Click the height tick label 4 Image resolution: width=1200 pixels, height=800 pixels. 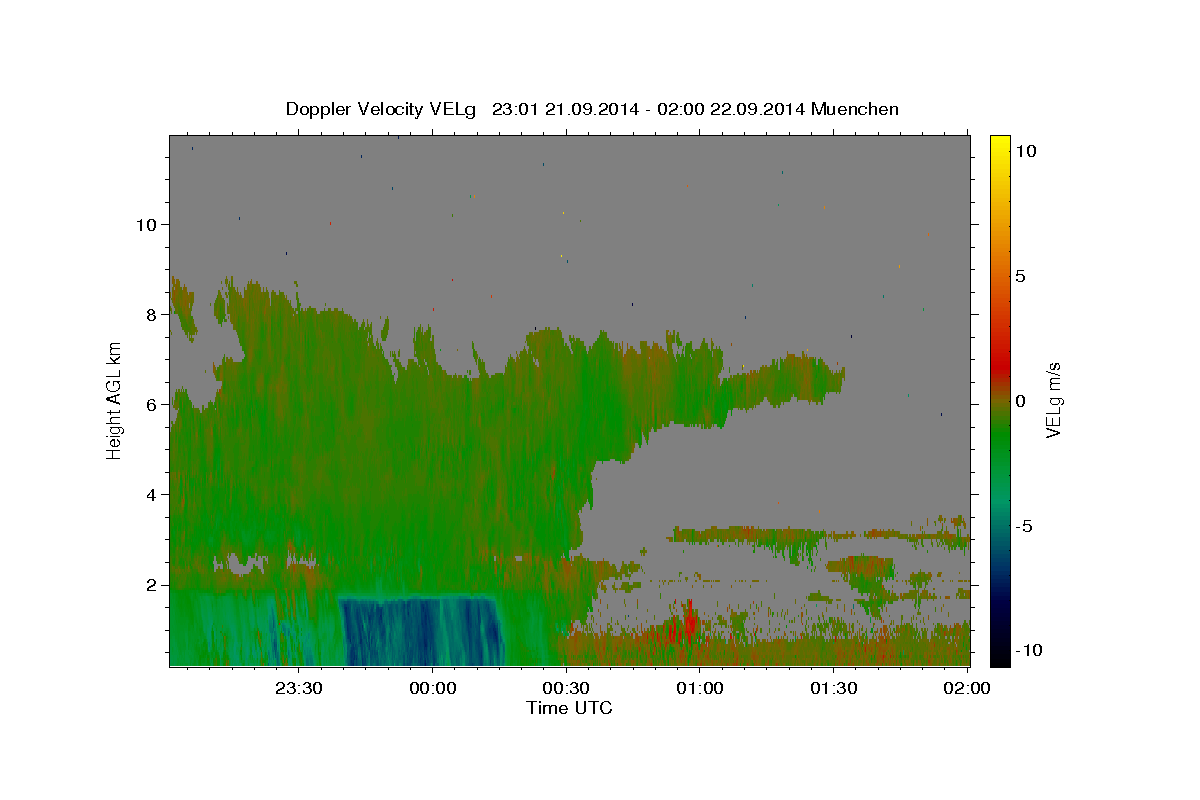tap(152, 495)
